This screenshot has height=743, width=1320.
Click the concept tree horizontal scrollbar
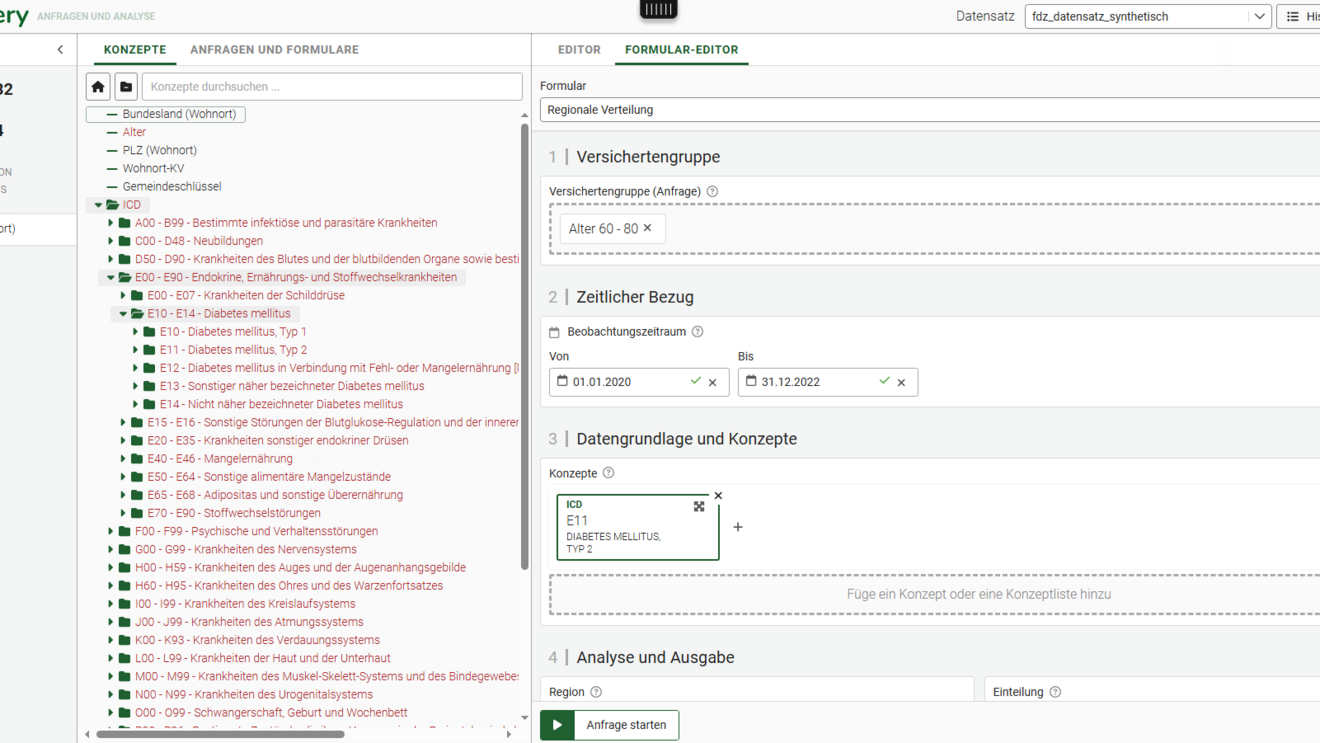220,734
